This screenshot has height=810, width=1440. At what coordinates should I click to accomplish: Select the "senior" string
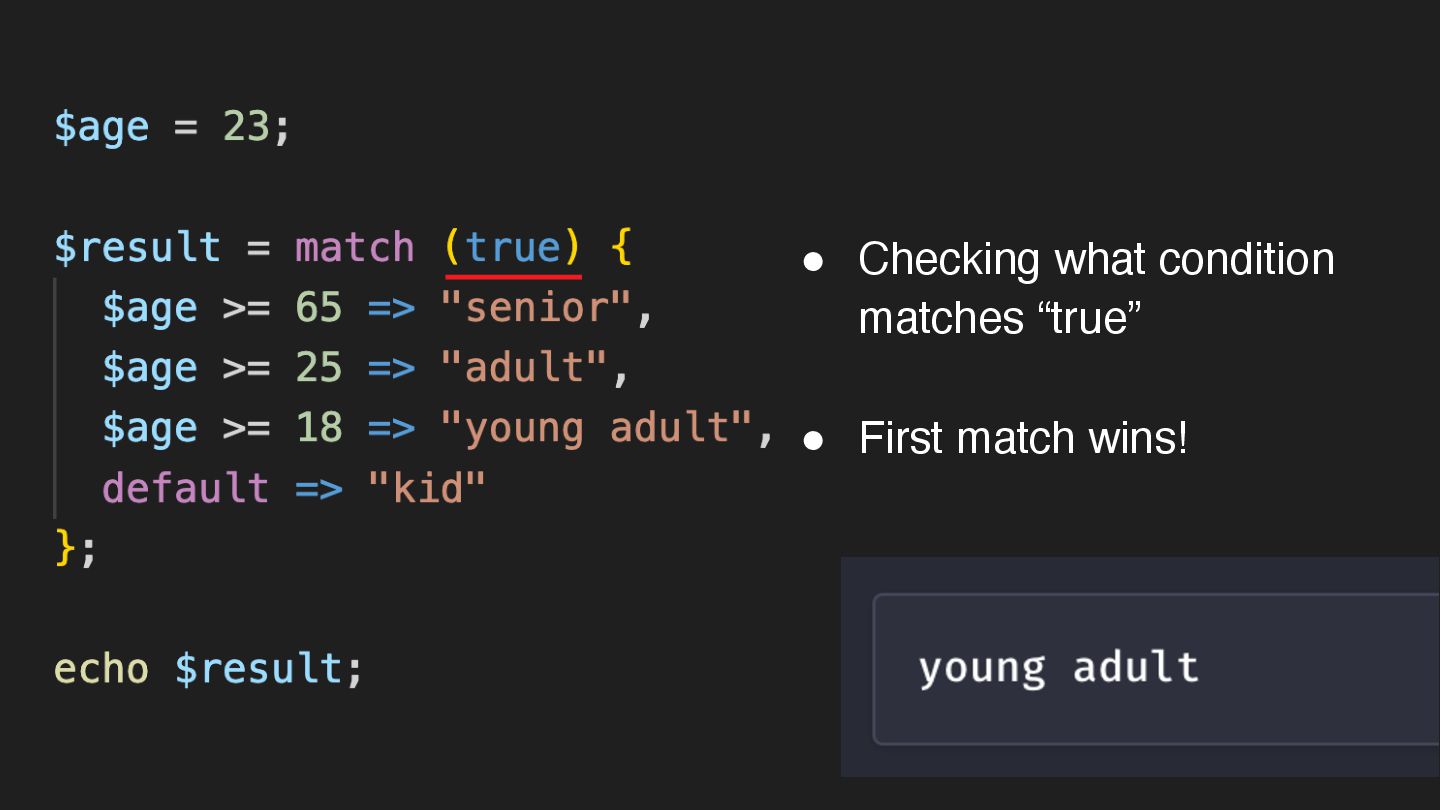[x=537, y=308]
